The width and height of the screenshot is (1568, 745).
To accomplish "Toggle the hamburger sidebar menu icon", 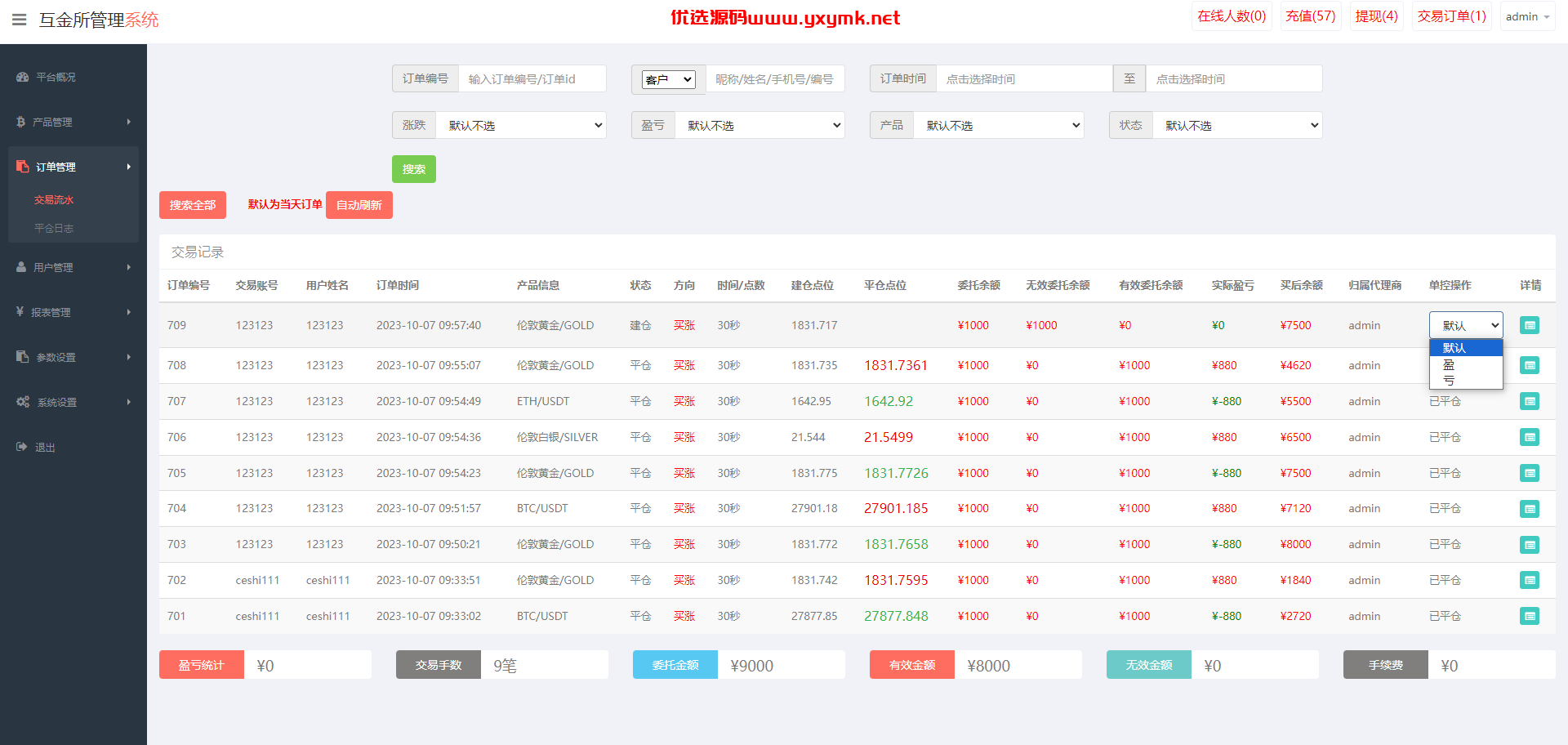I will click(x=19, y=20).
